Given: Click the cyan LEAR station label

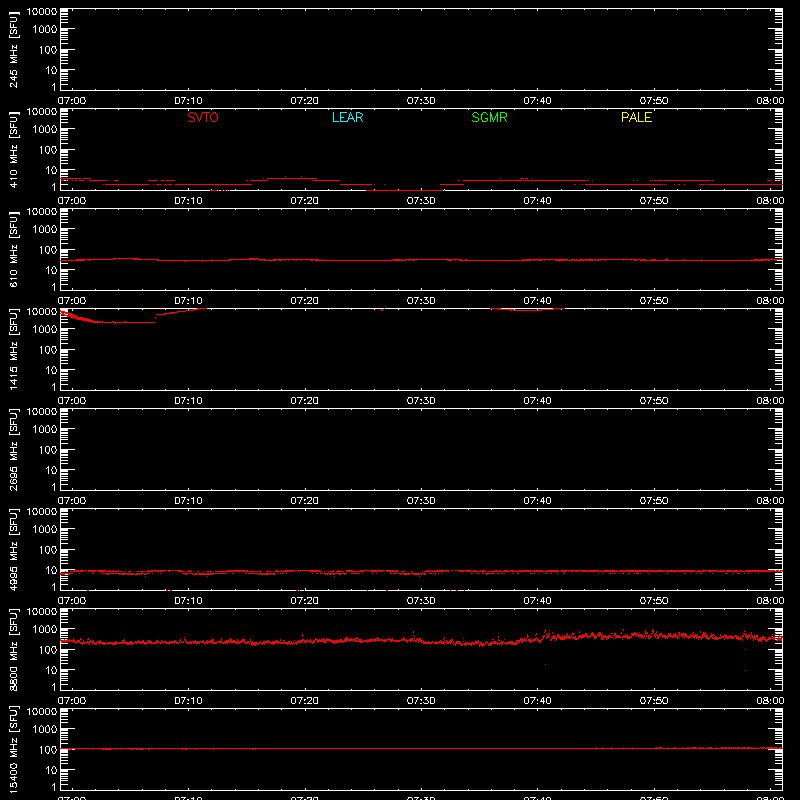Looking at the screenshot, I should tap(347, 117).
